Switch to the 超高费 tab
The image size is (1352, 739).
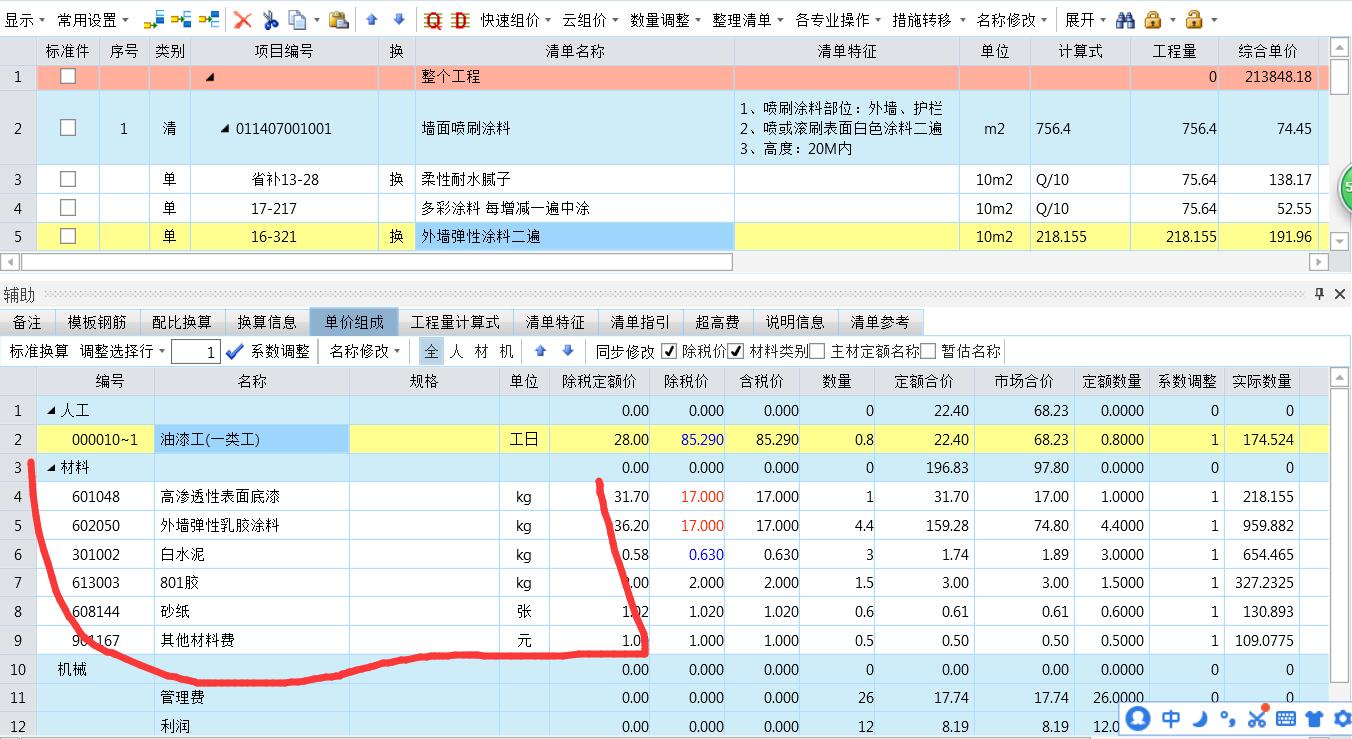[x=717, y=322]
